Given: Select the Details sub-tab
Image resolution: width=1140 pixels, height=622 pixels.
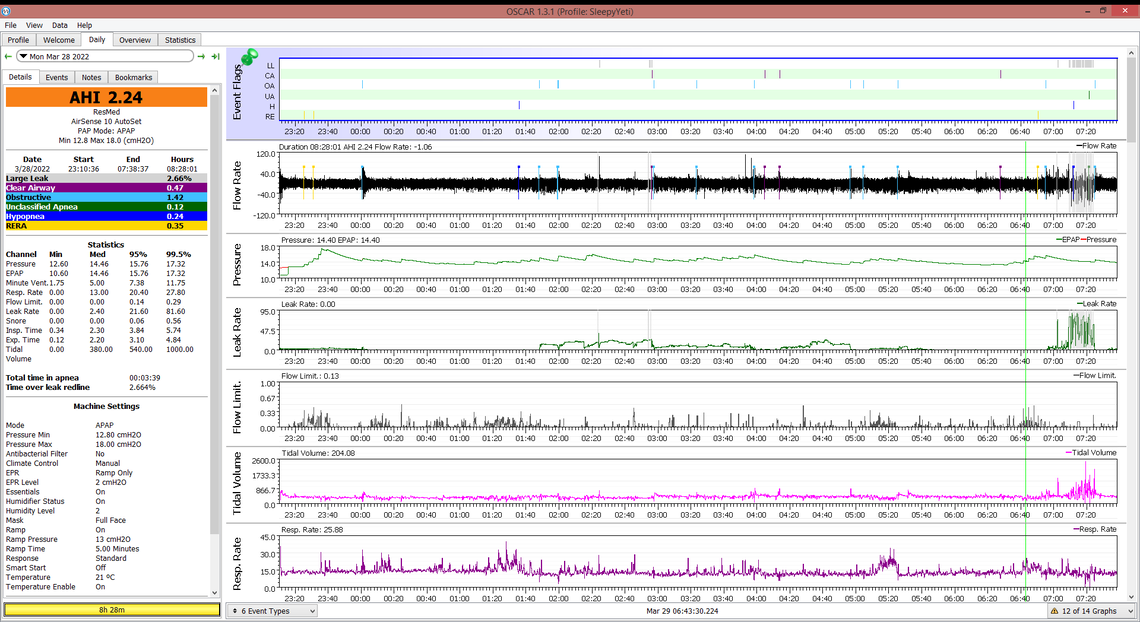Looking at the screenshot, I should tap(20, 76).
